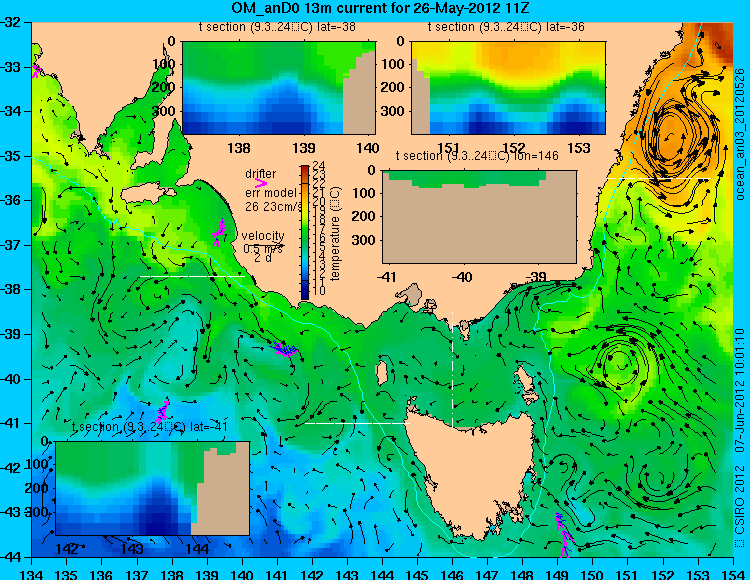The image size is (750, 580).
Task: Click the white dashed section line at 38S
Action: coord(192,276)
